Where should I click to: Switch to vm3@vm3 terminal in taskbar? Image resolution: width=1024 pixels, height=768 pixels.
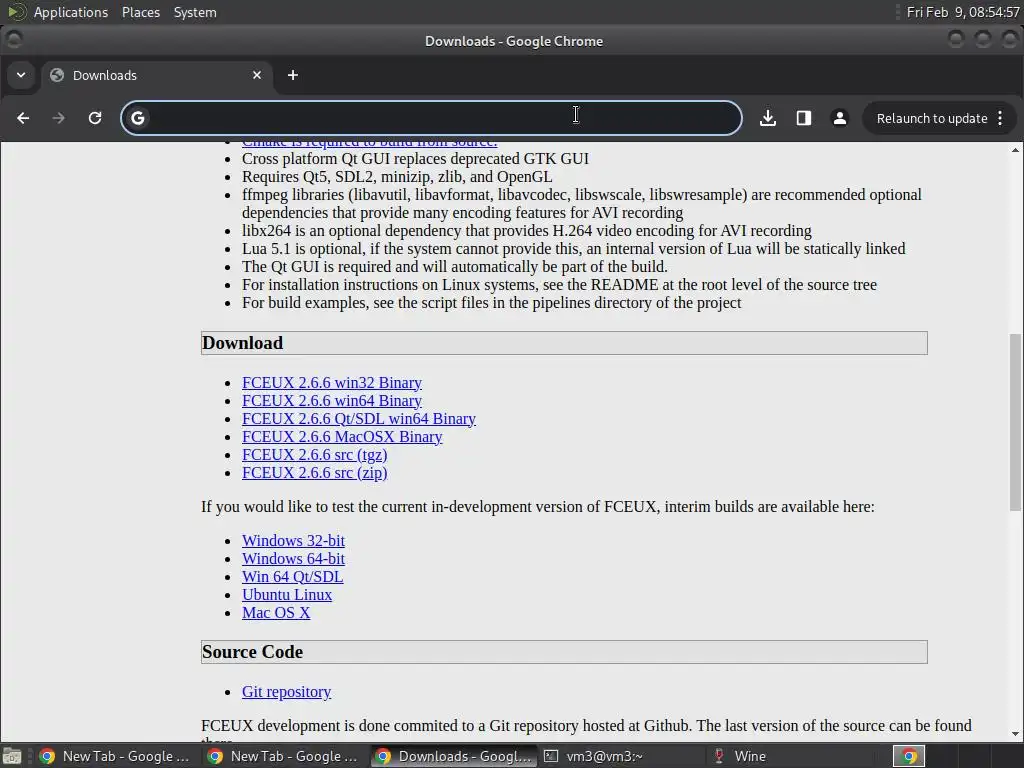(x=620, y=756)
